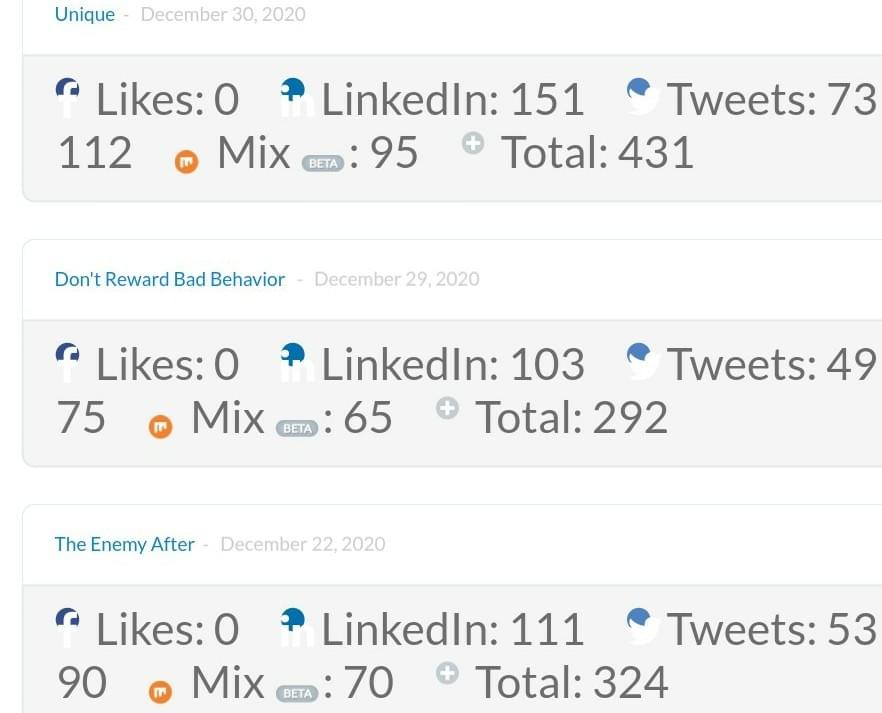This screenshot has height=713, width=882.
Task: Click the LinkedIn icon beside count 151
Action: tap(296, 97)
